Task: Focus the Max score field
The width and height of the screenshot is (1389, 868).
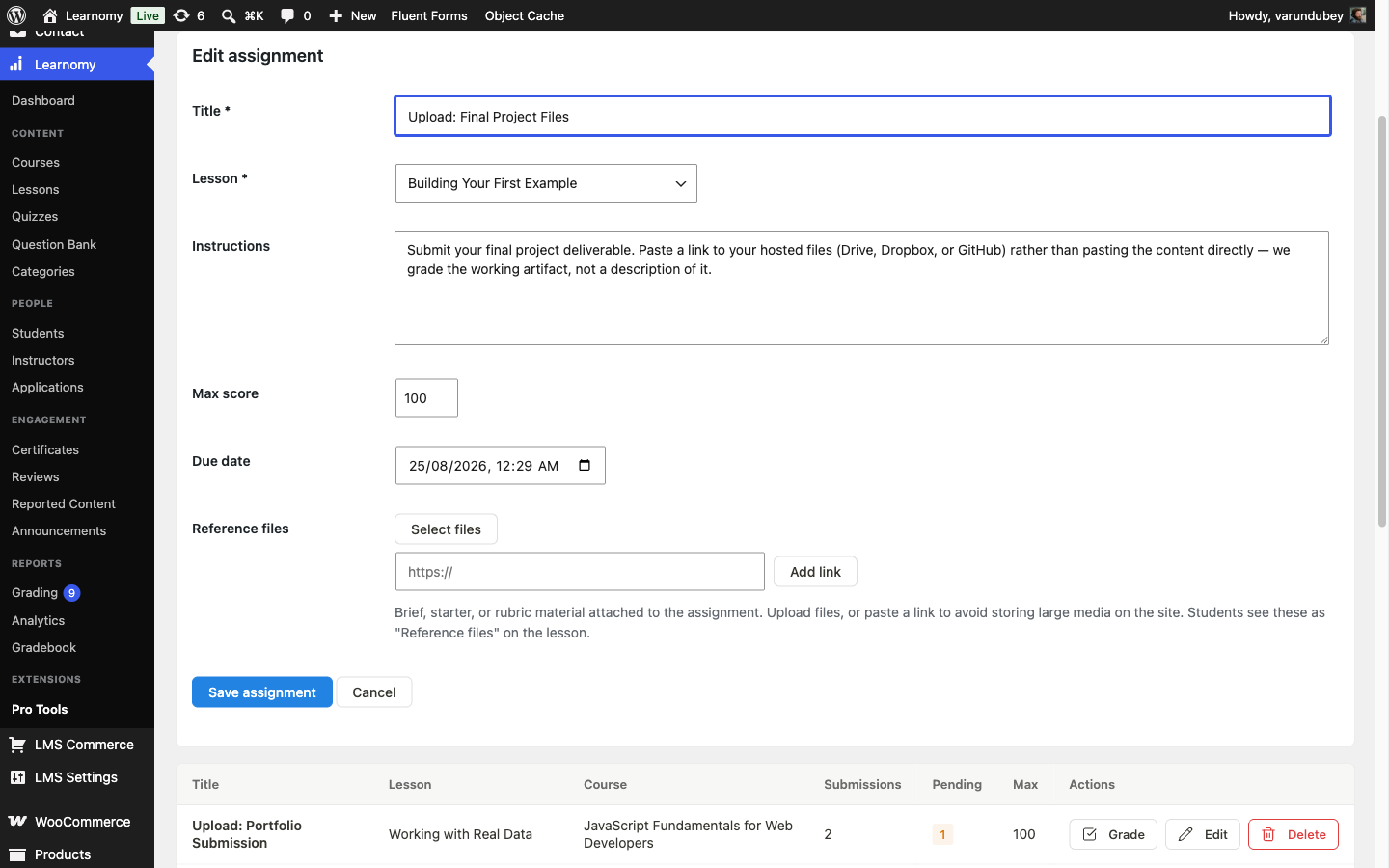Action: point(426,398)
